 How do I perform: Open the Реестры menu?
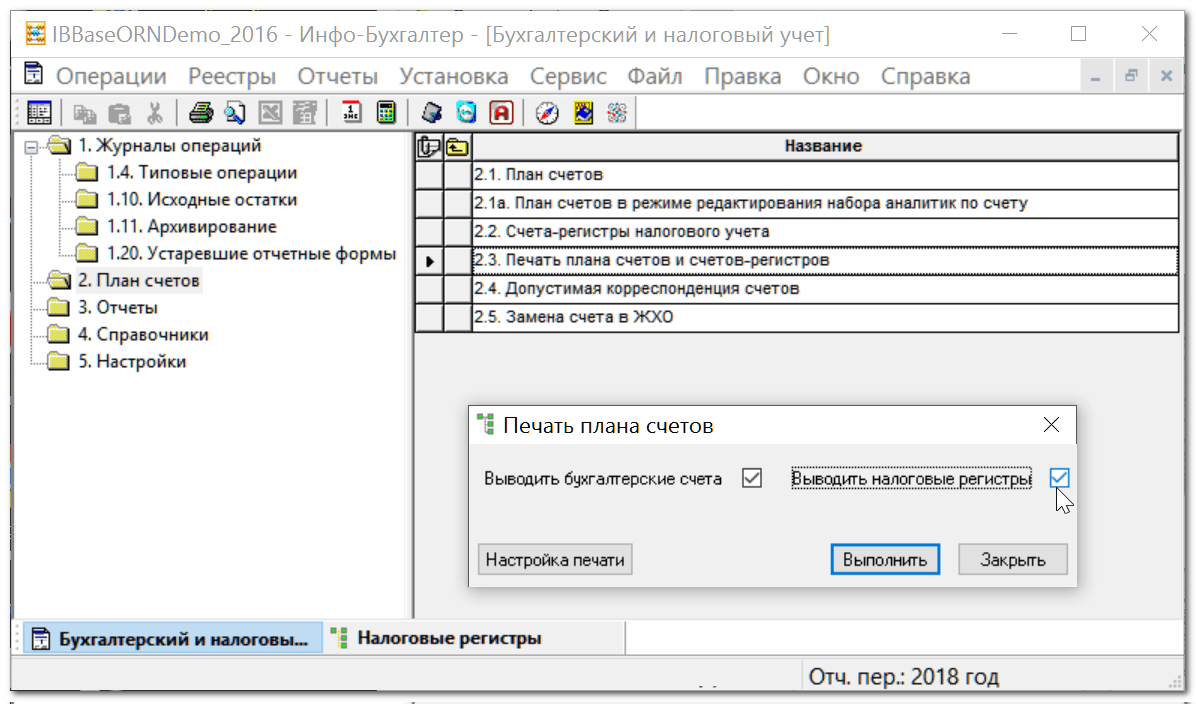pos(232,76)
